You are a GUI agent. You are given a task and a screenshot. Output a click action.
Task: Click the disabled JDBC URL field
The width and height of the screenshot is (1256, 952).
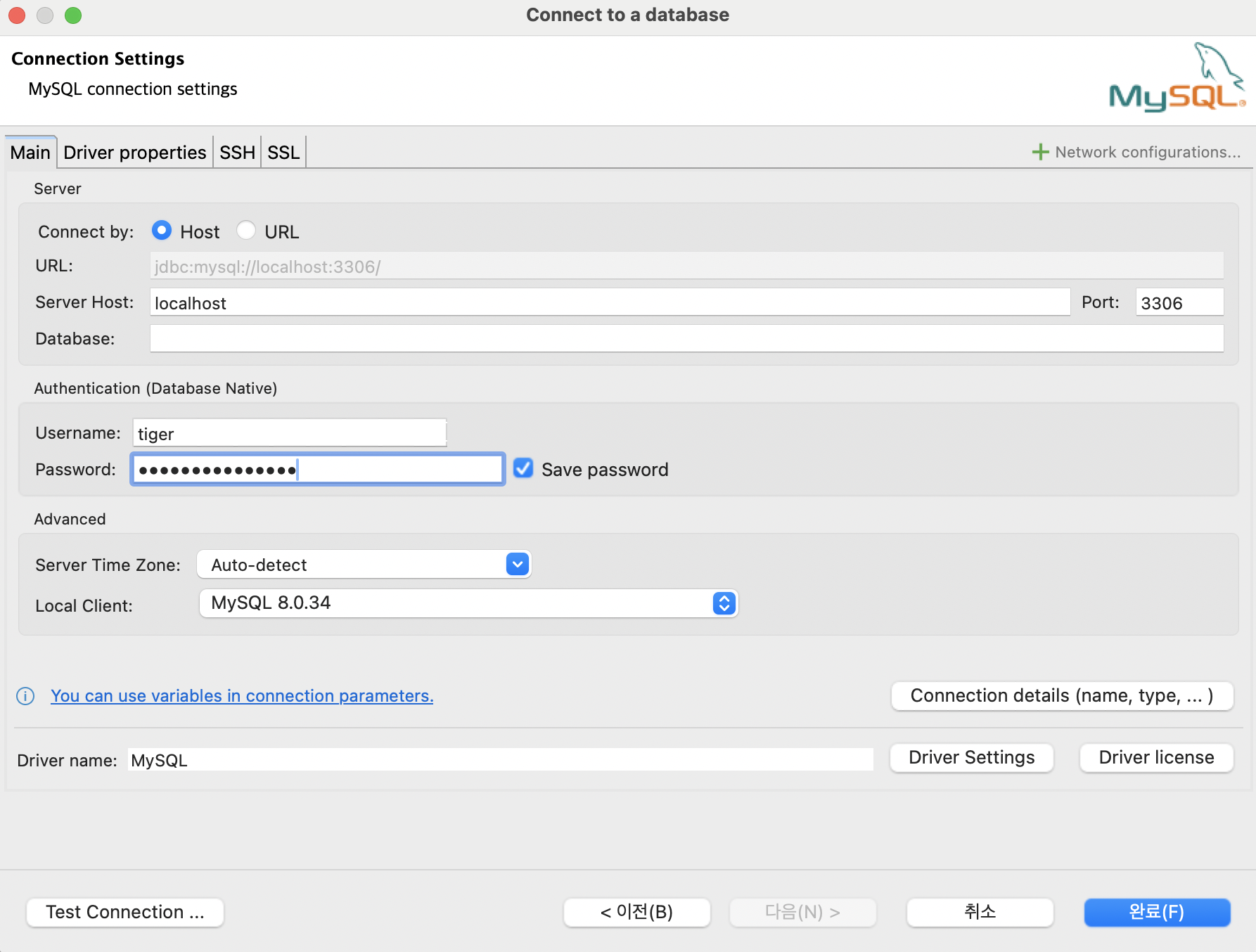[x=686, y=266]
